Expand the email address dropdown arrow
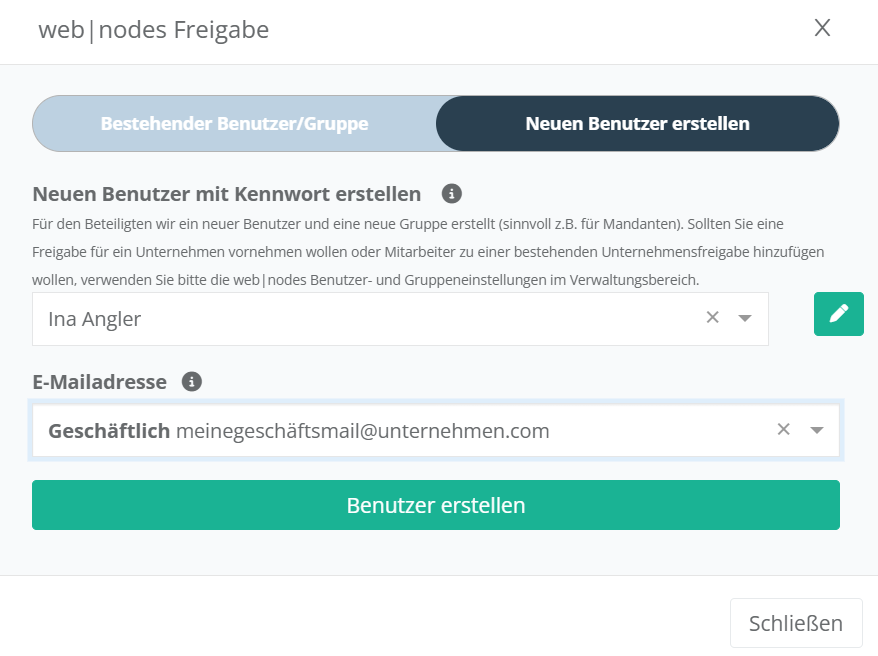The height and width of the screenshot is (656, 878). (817, 431)
